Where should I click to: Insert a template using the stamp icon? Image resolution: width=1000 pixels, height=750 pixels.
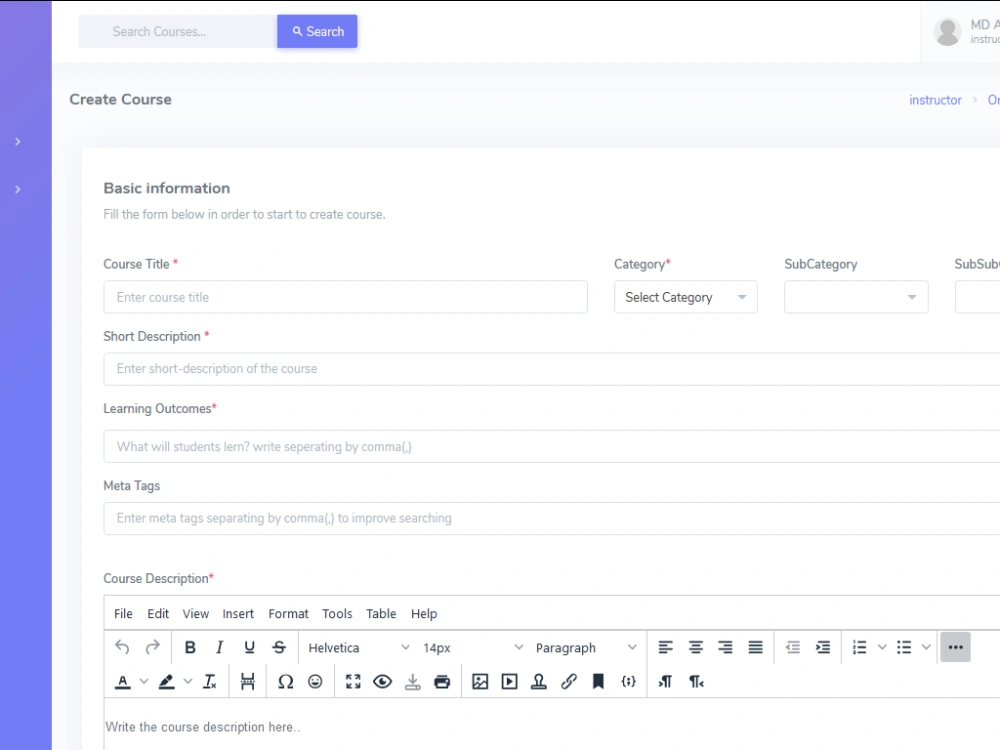pyautogui.click(x=539, y=682)
